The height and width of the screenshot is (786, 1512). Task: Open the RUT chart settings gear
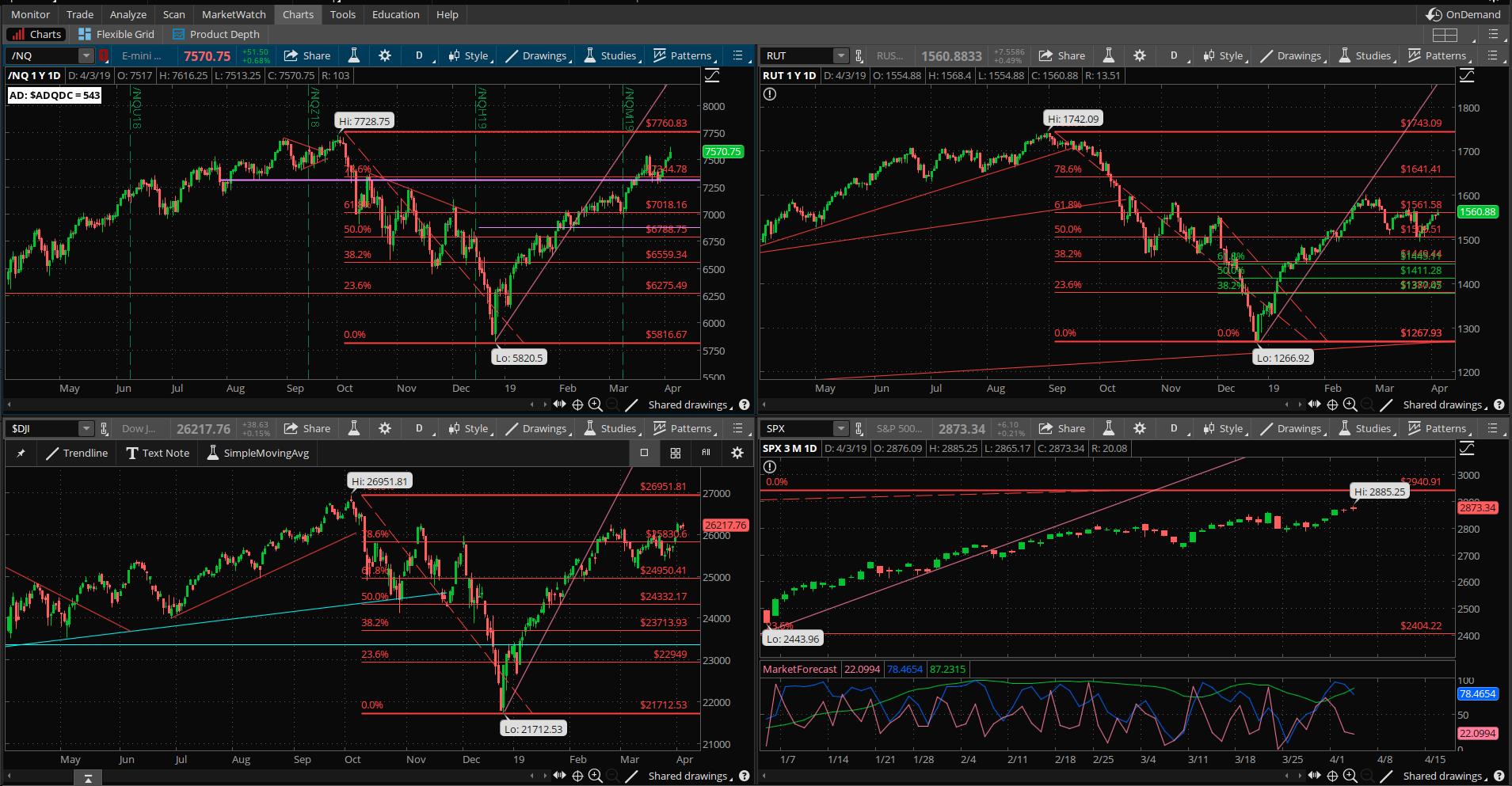click(1140, 55)
